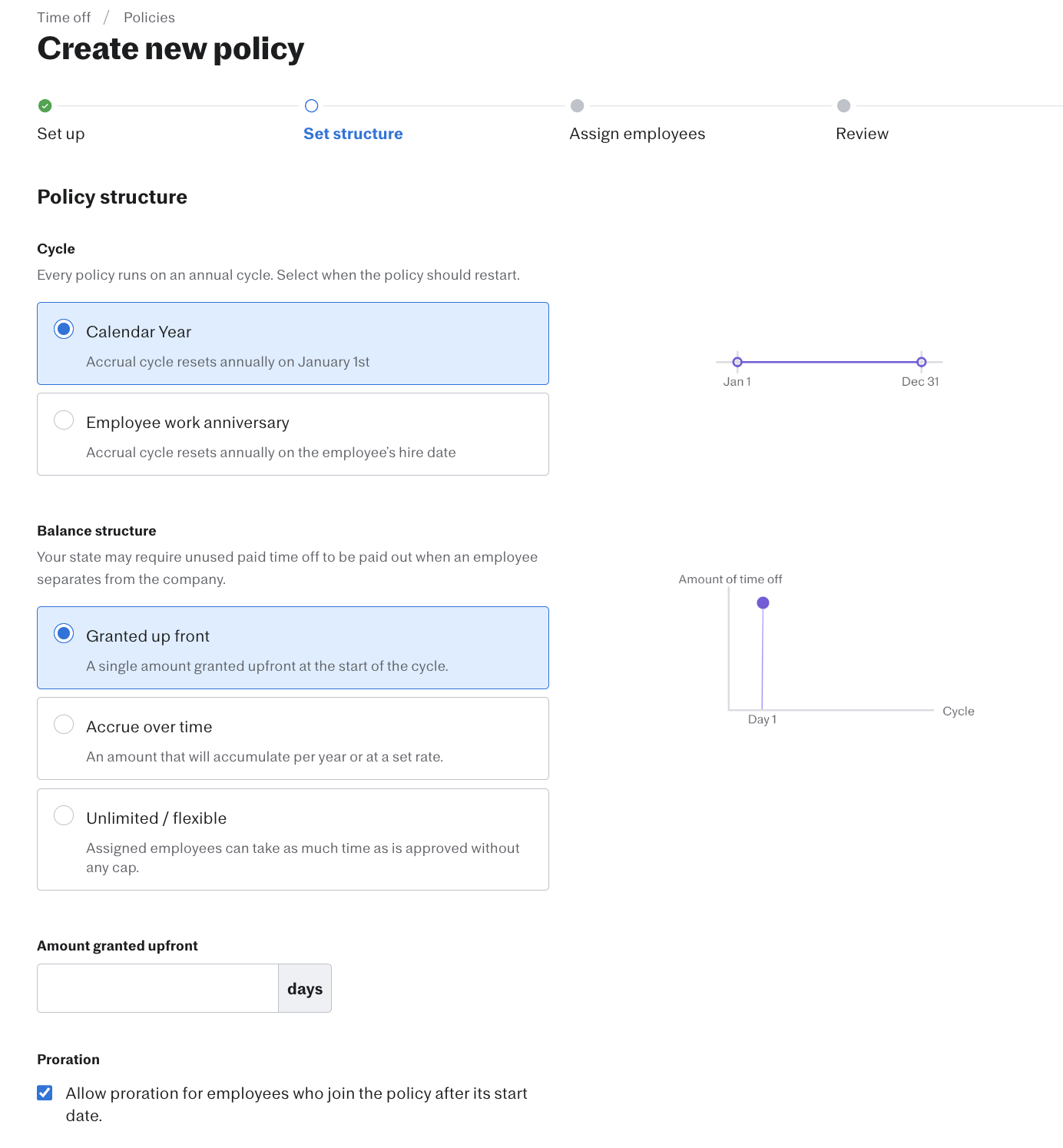Image resolution: width=1063 pixels, height=1148 pixels.
Task: Open the Time off breadcrumb link
Action: click(64, 18)
